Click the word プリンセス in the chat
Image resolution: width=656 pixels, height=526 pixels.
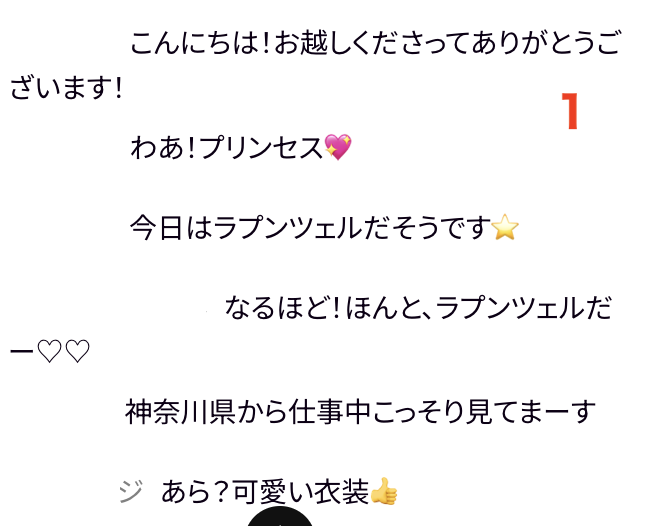(261, 147)
